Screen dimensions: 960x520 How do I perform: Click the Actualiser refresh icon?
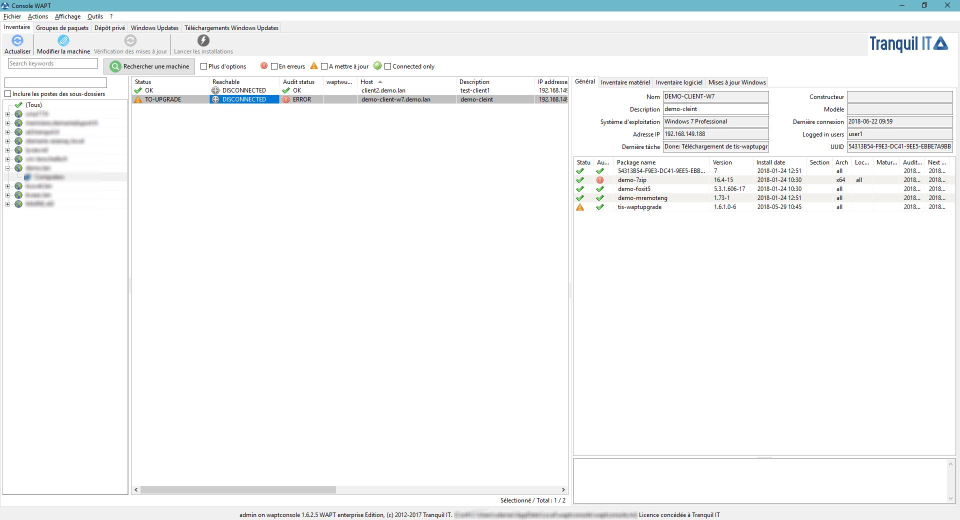click(x=17, y=40)
